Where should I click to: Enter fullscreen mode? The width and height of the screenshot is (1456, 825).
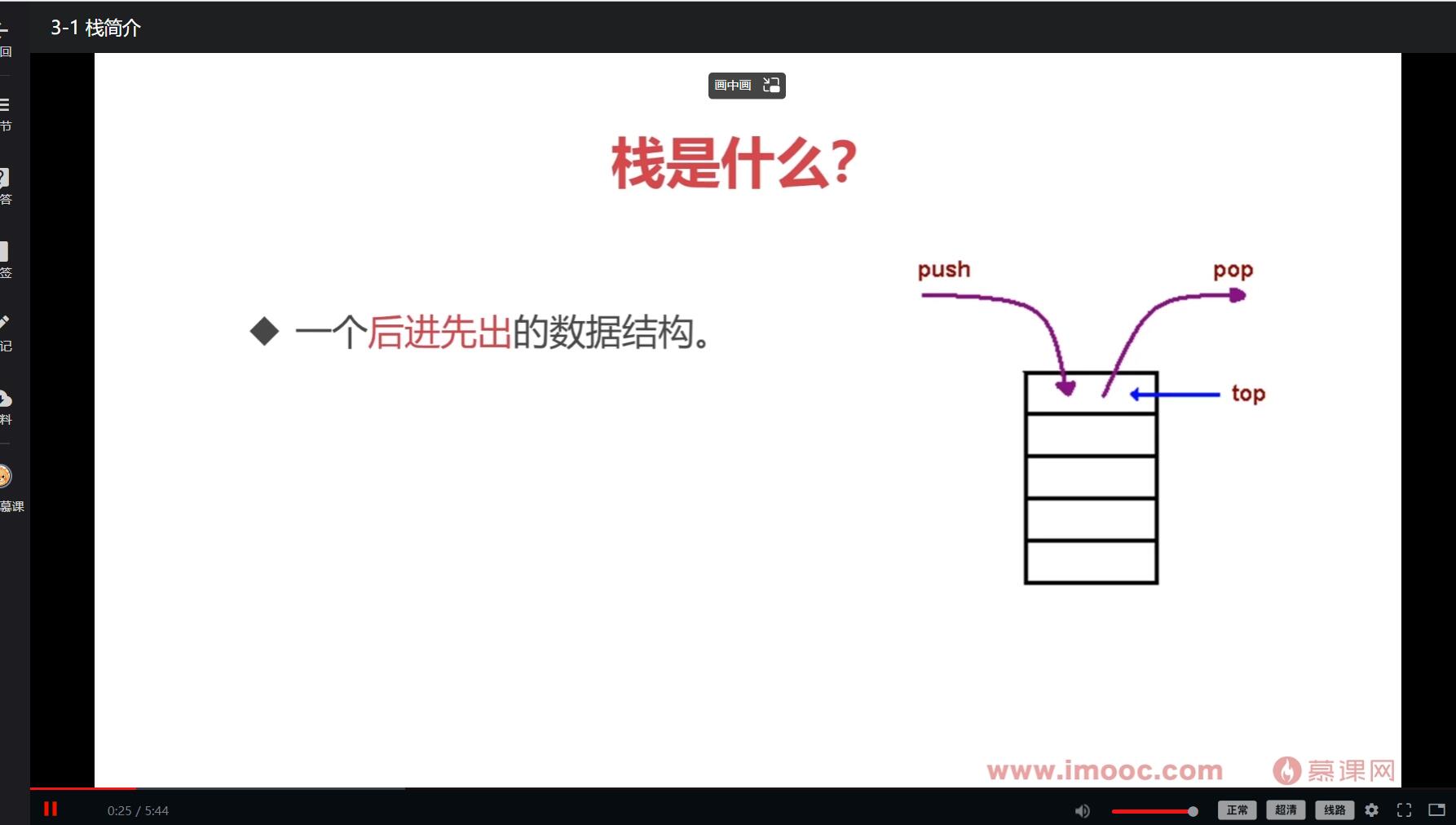click(x=1404, y=810)
